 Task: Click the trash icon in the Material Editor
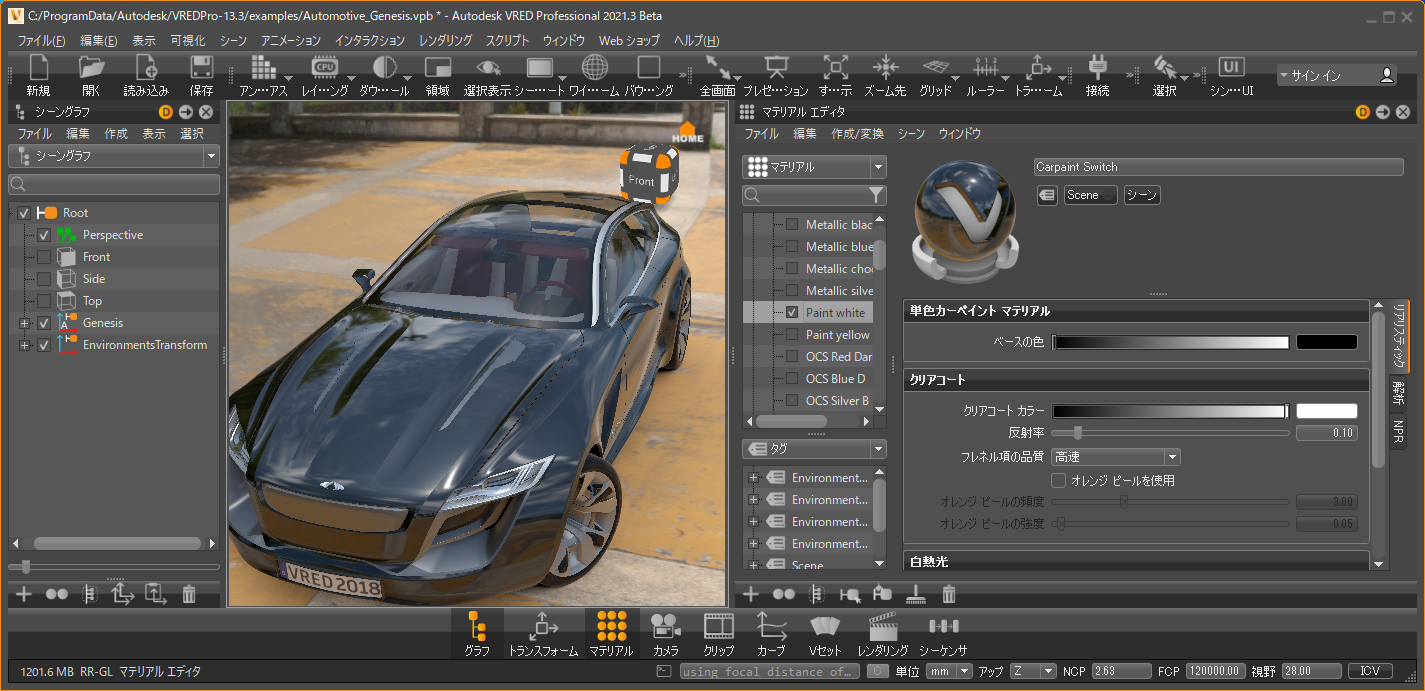949,595
